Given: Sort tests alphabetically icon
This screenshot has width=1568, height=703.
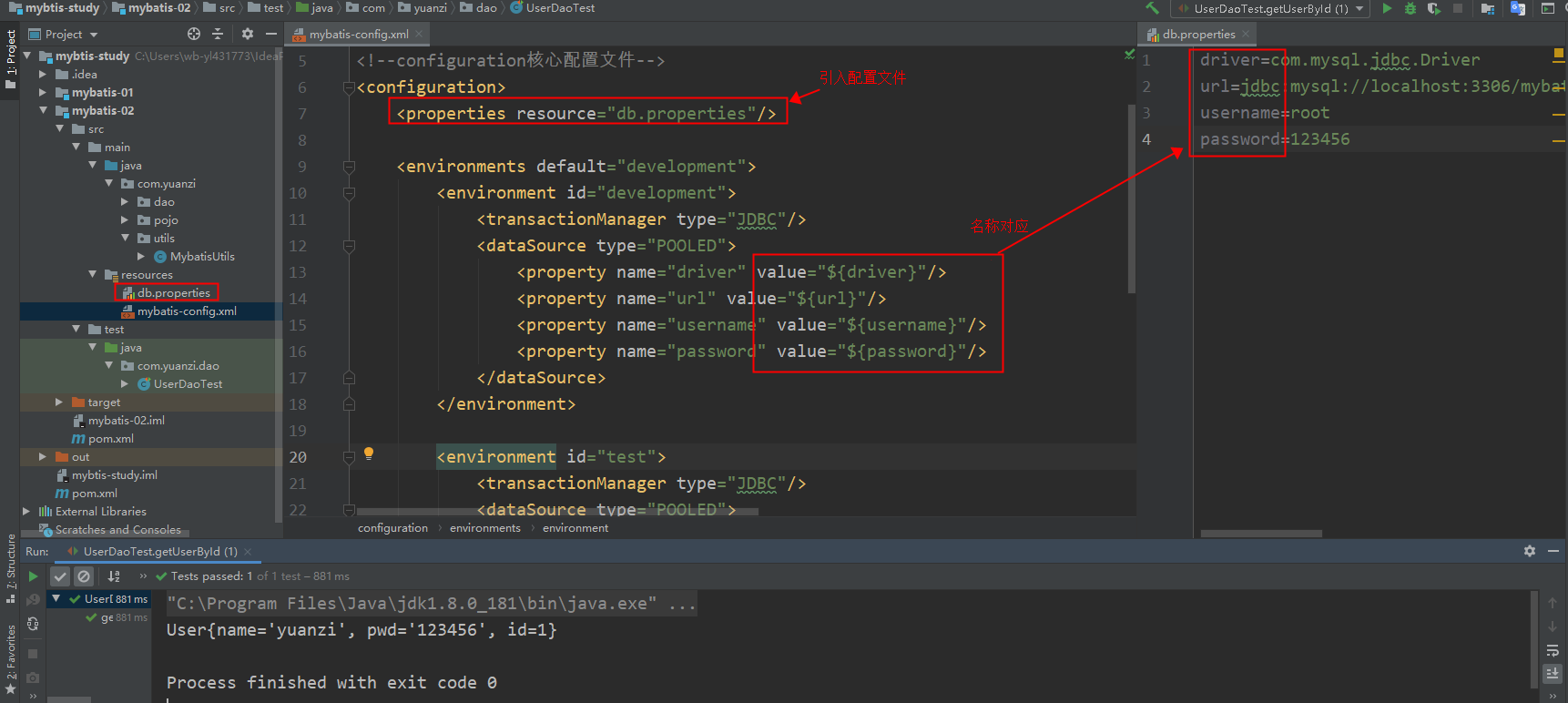Looking at the screenshot, I should tap(114, 576).
